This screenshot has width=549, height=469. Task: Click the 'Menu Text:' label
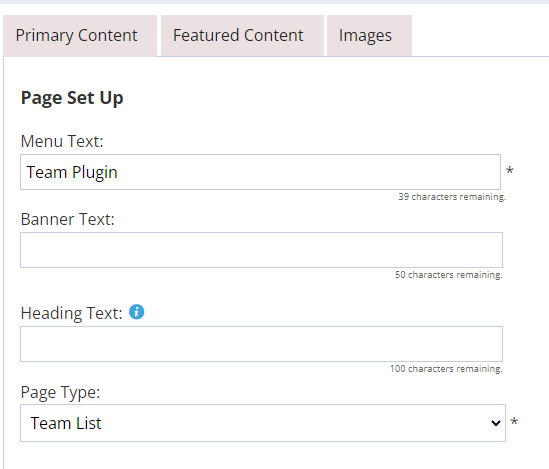click(x=62, y=141)
